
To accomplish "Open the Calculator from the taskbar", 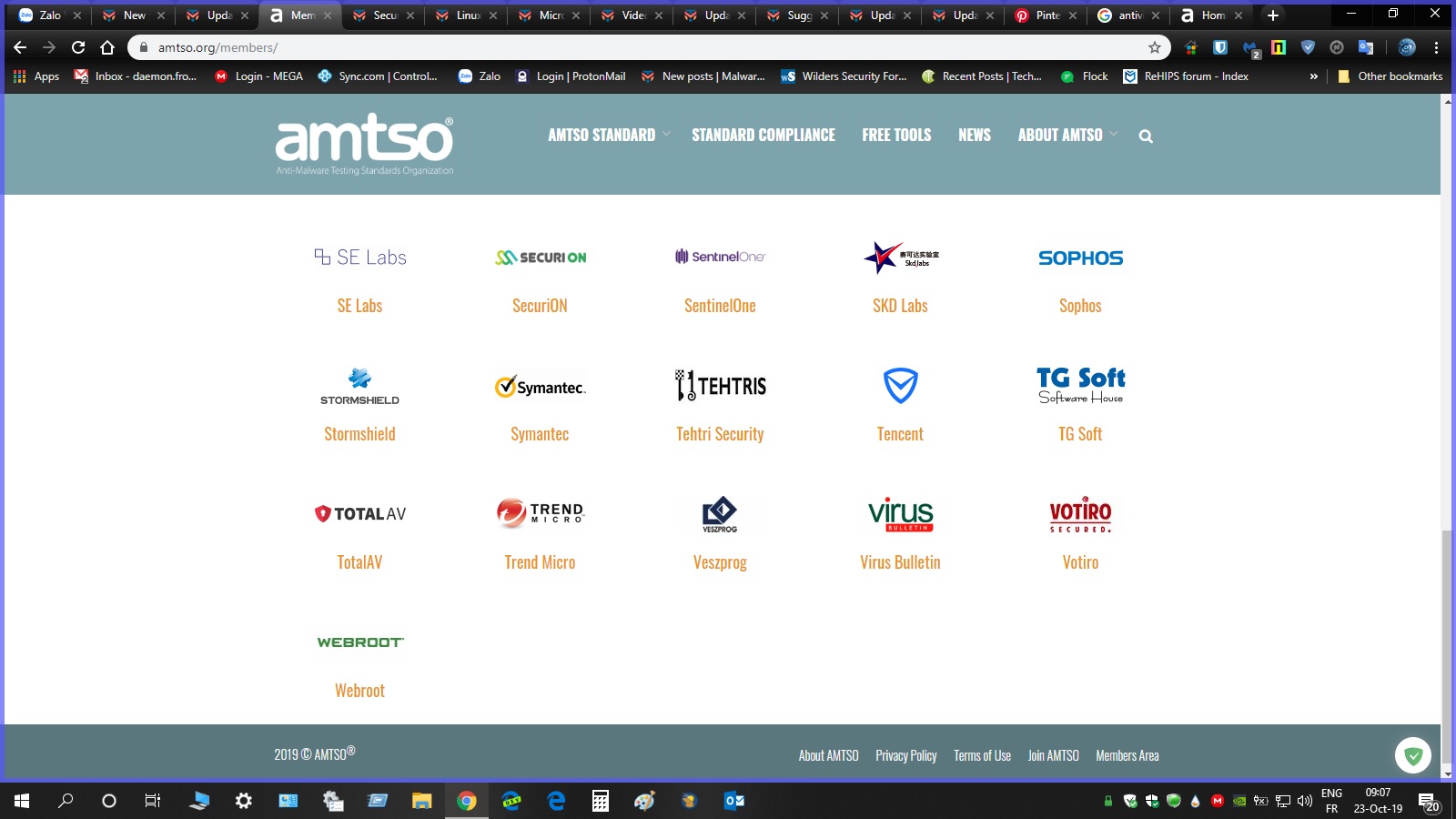I will click(601, 801).
